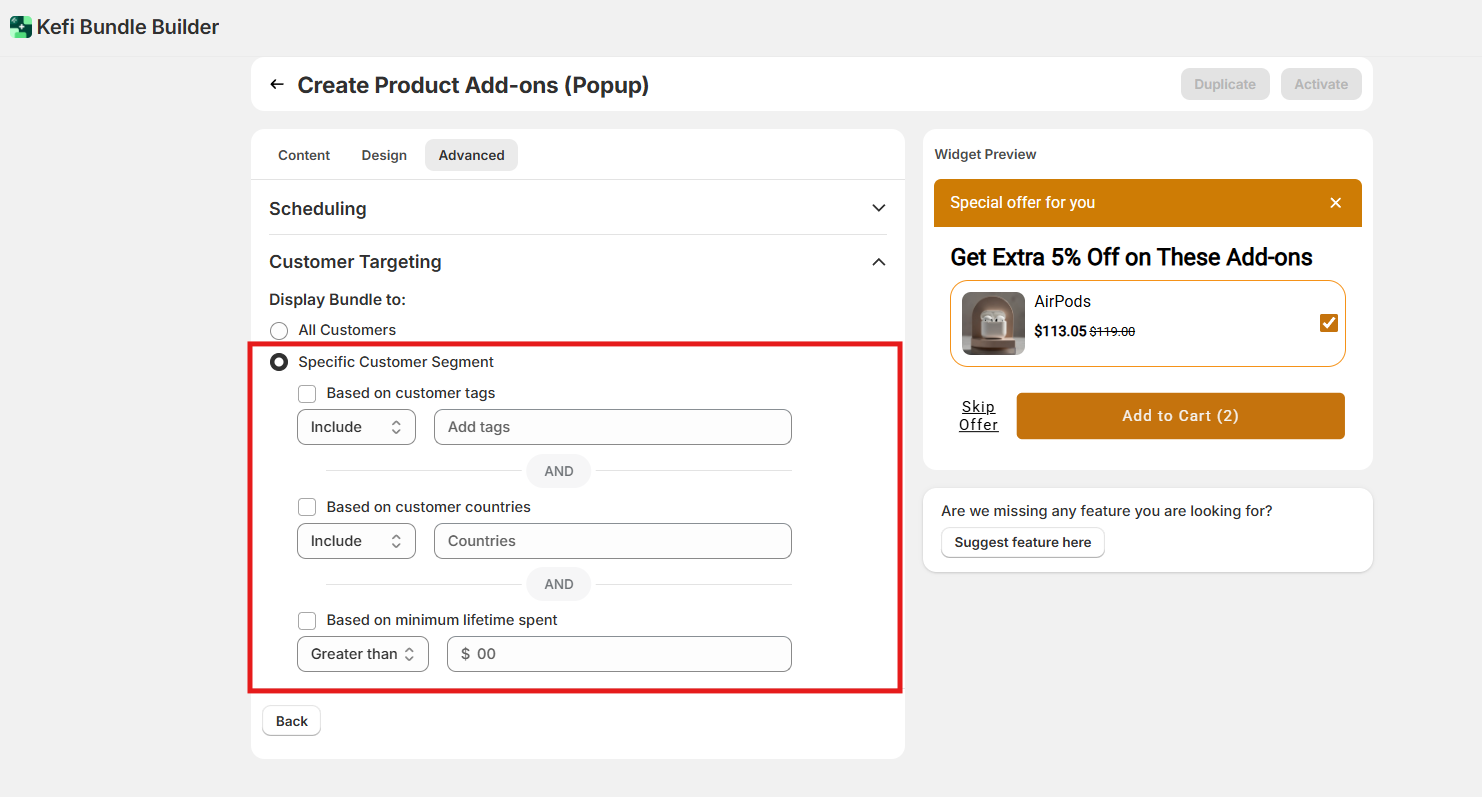Click the Kefi Bundle Builder logo icon
1482x797 pixels.
pyautogui.click(x=20, y=27)
